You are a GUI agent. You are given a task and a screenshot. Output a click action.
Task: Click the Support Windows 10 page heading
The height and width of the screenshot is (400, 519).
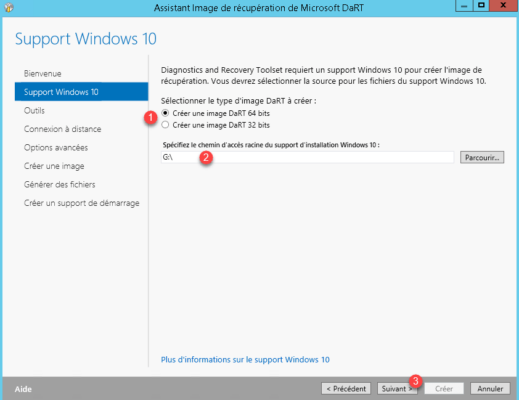coord(86,39)
